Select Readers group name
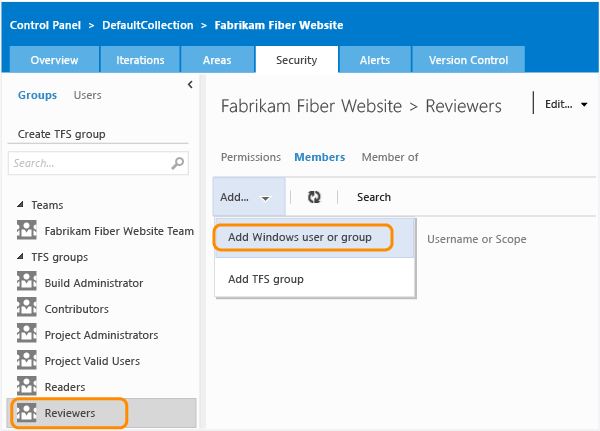 pos(65,387)
